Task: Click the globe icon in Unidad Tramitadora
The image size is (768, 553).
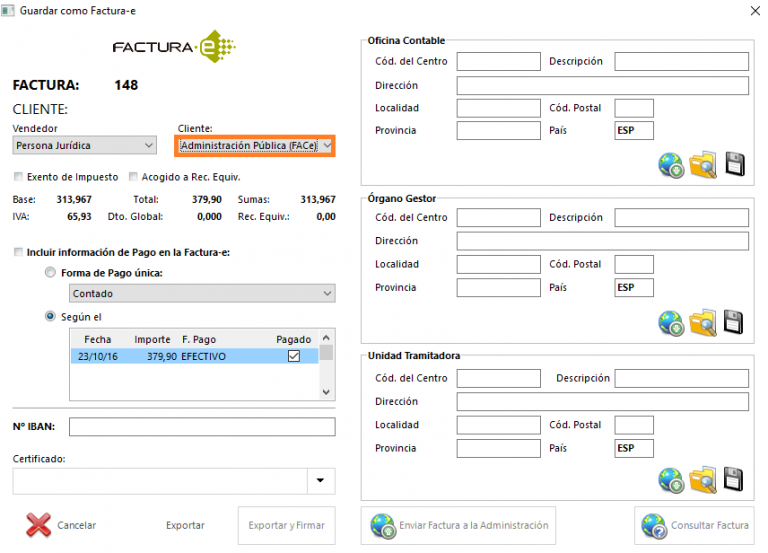Action: coord(671,480)
